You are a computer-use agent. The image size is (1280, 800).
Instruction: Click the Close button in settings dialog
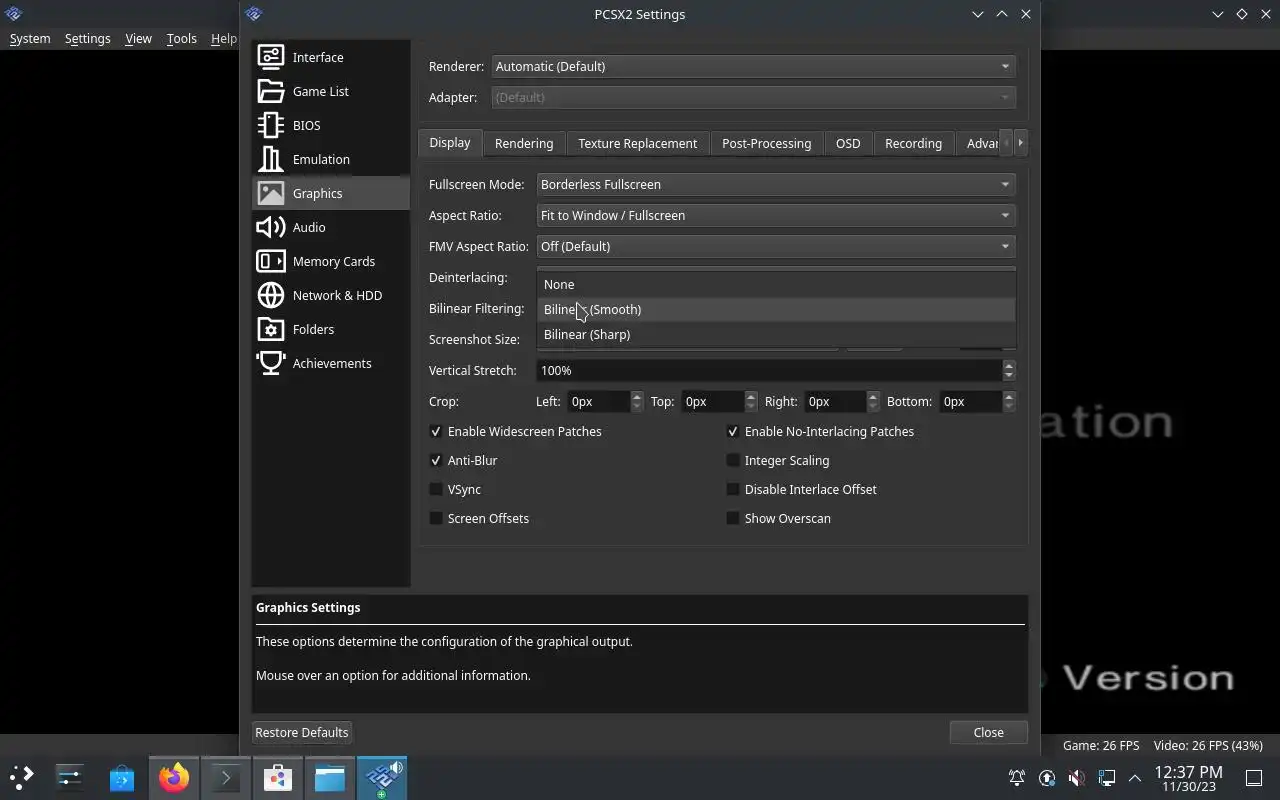989,732
